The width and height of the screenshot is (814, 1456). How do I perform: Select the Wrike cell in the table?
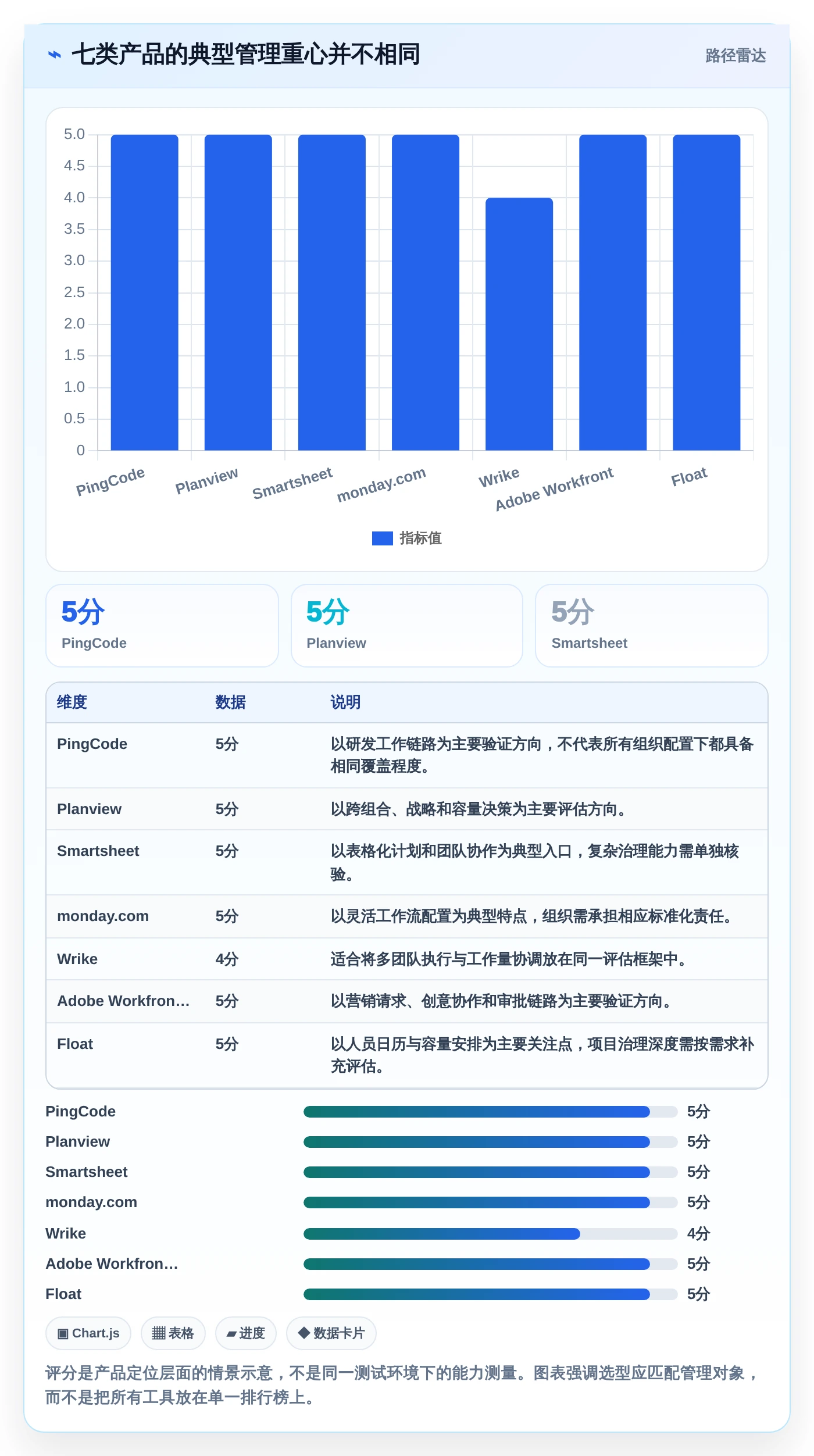[77, 959]
